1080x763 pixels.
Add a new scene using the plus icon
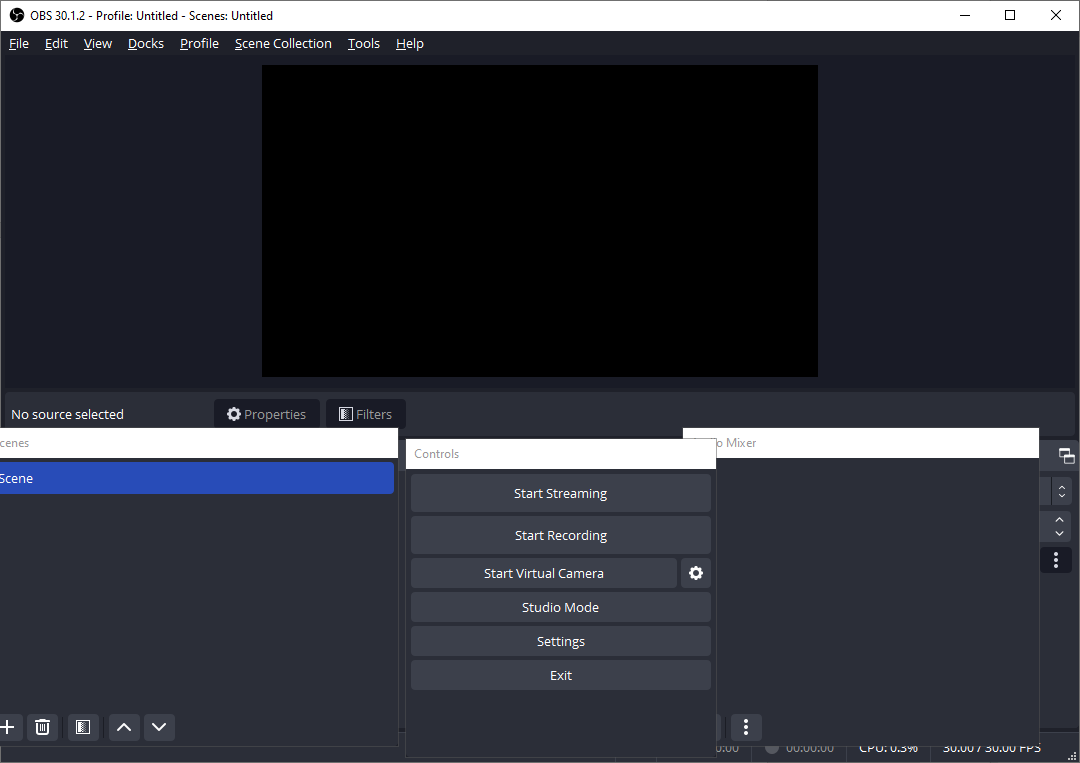click(x=10, y=727)
